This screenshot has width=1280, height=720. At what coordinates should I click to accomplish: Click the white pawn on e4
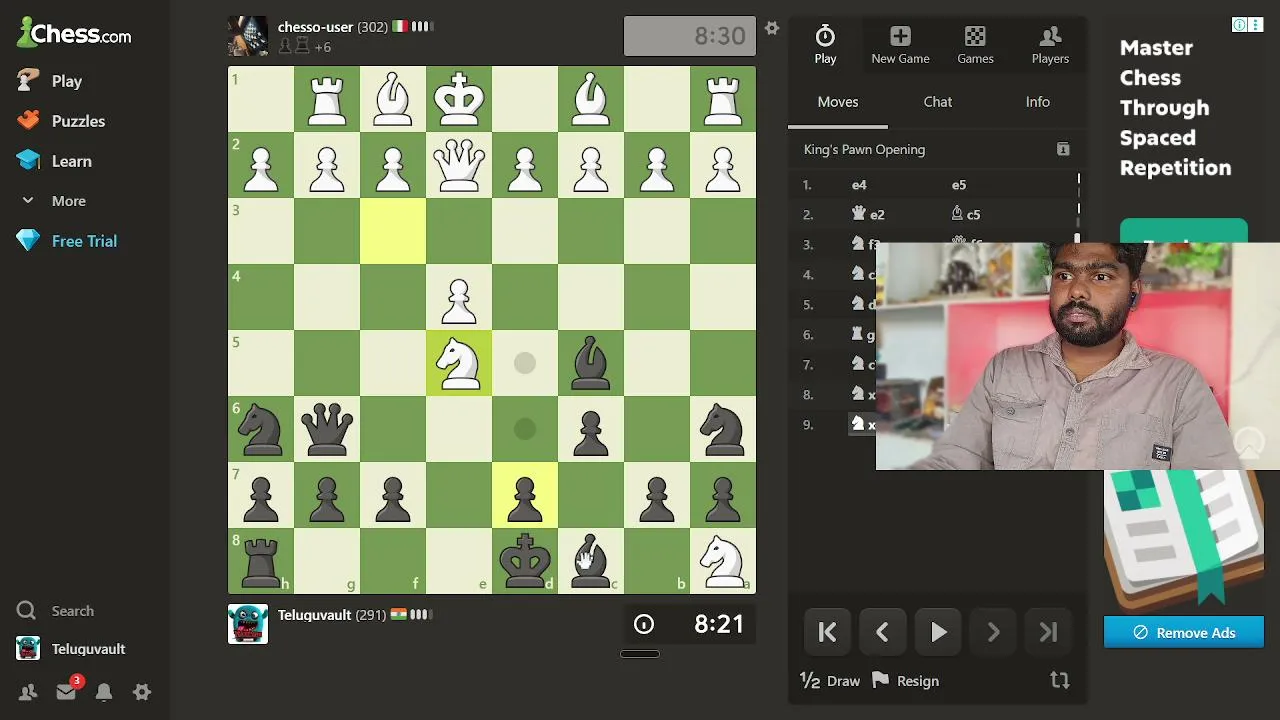click(459, 297)
